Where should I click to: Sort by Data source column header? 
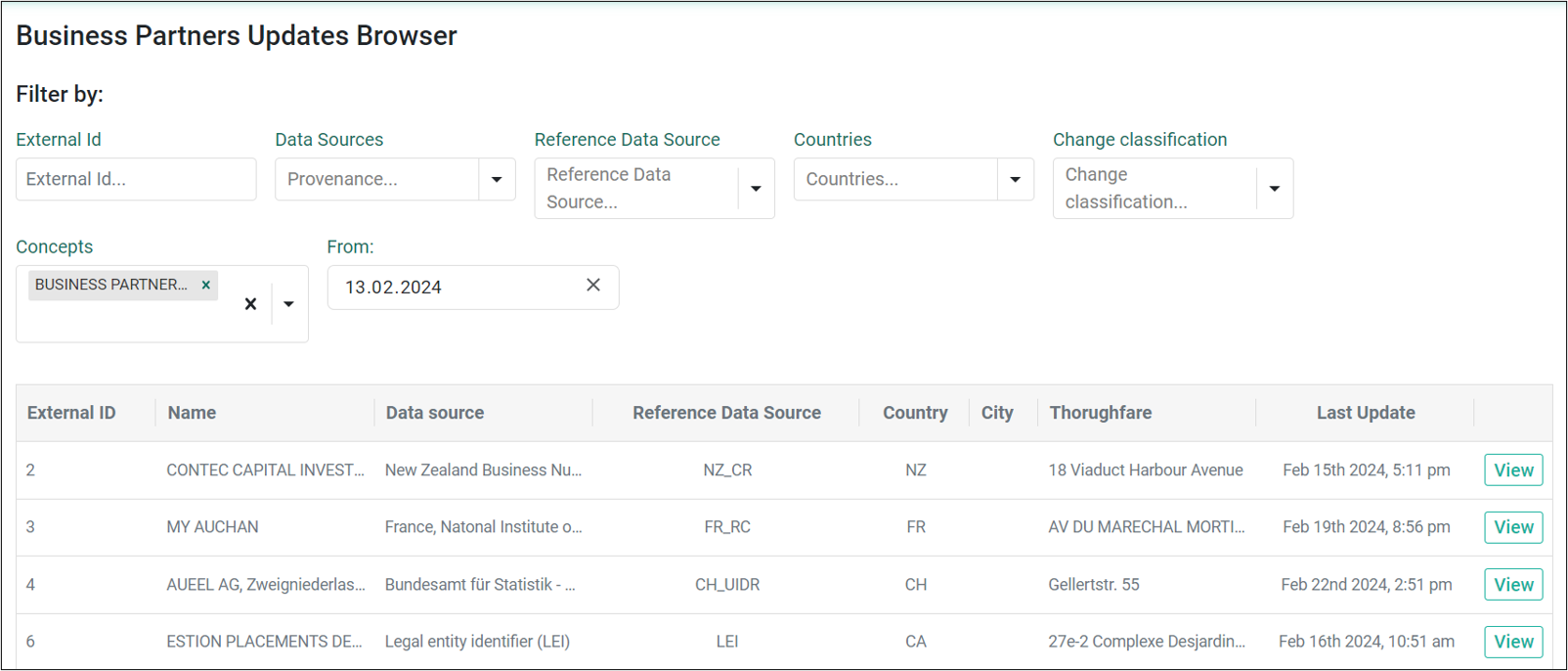coord(435,413)
